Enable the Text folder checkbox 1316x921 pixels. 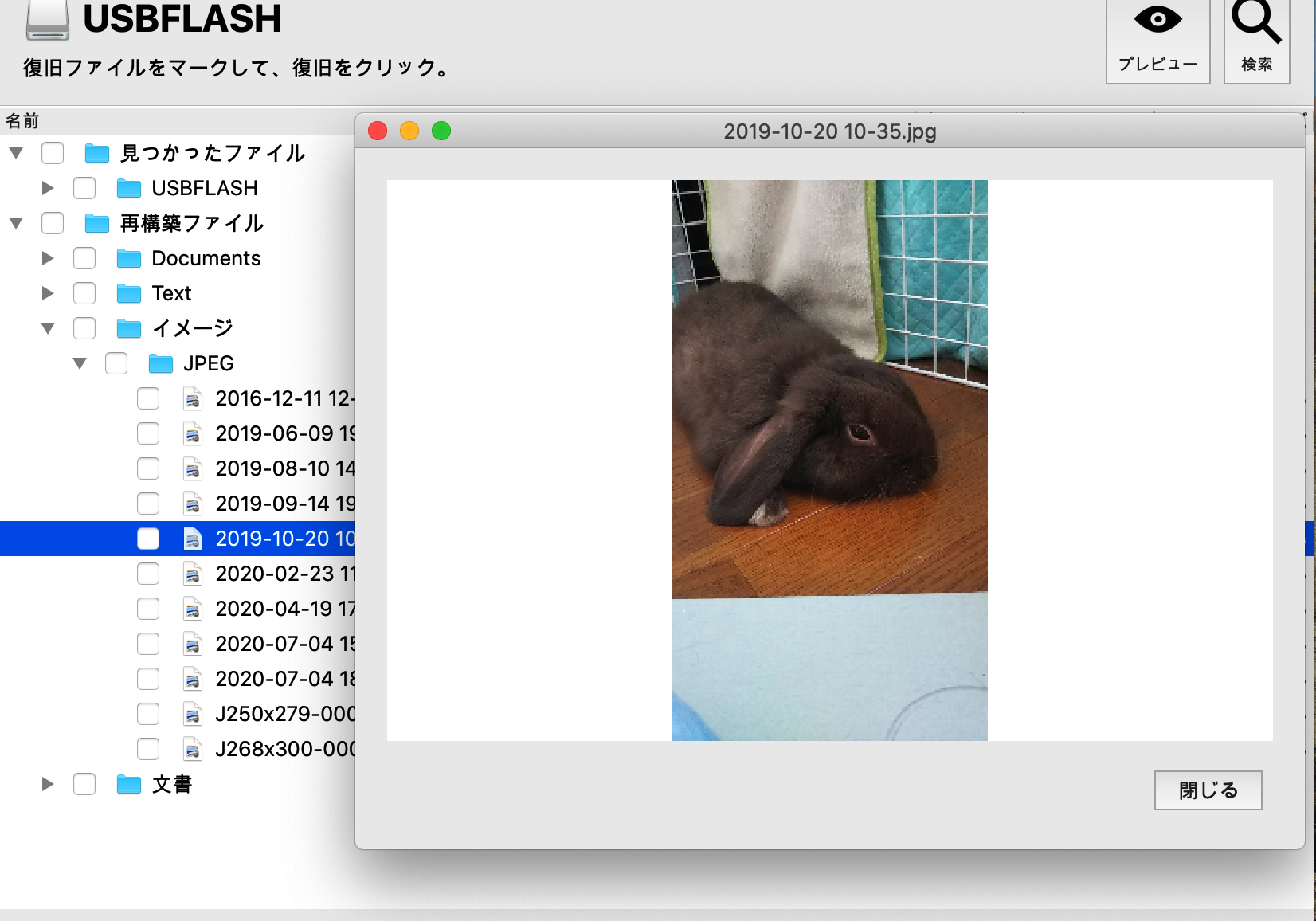84,294
